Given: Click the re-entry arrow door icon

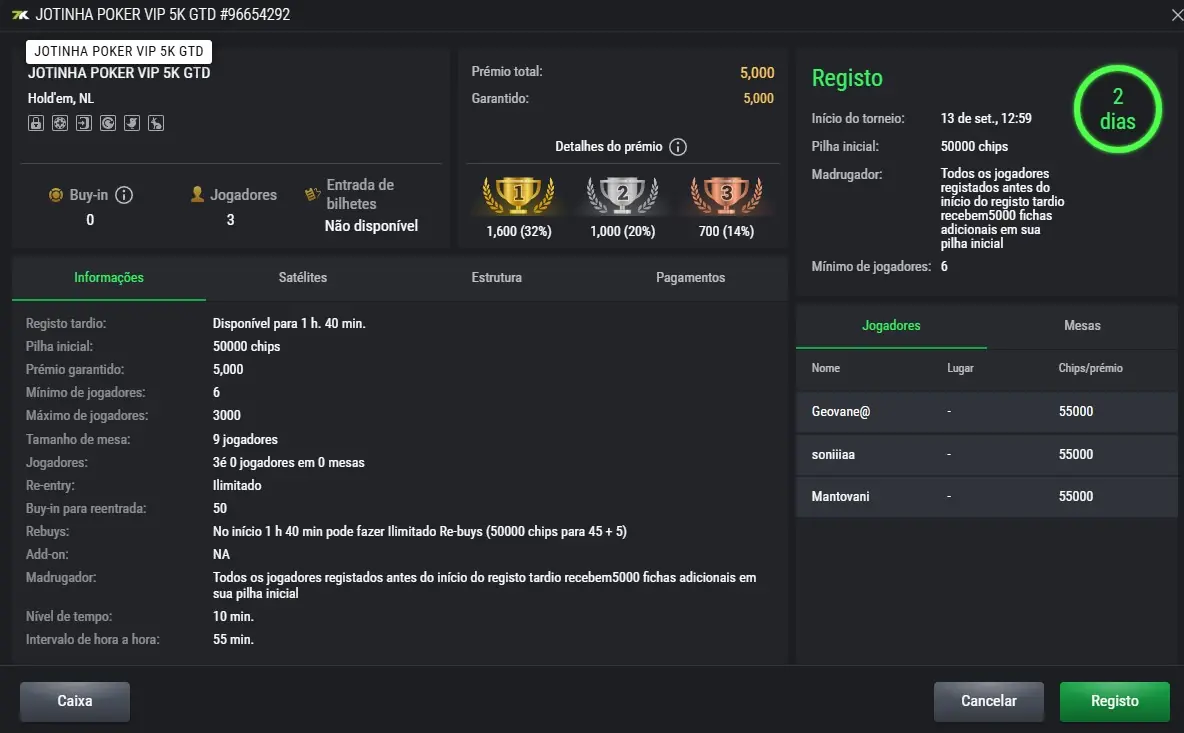Looking at the screenshot, I should click(x=84, y=123).
